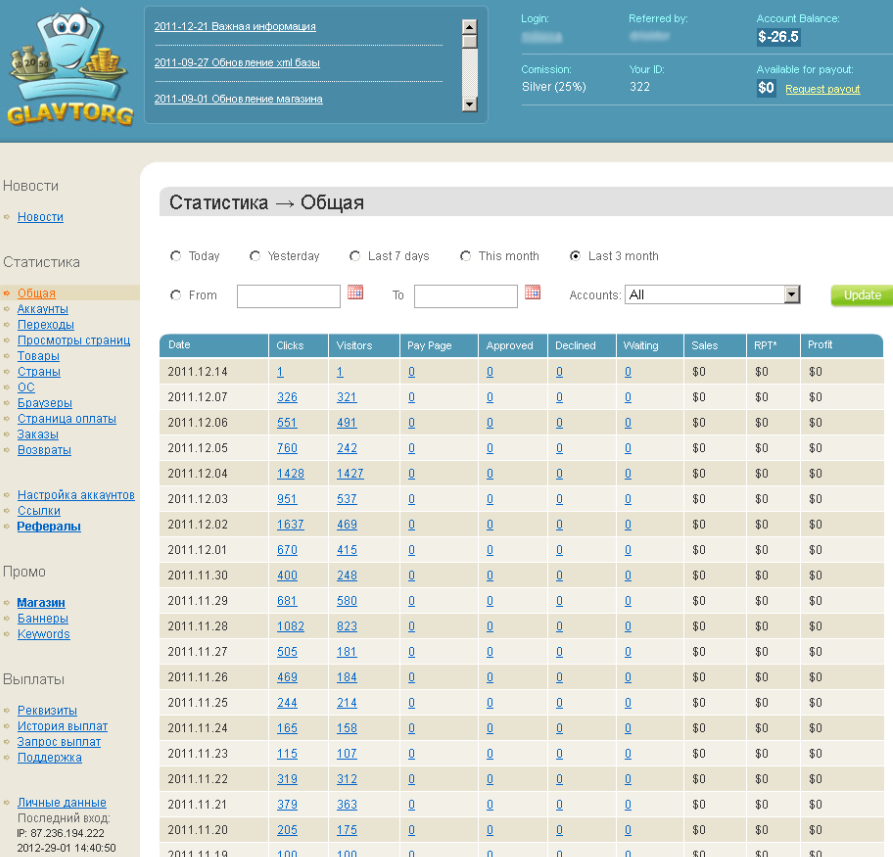Enable the custom From date range radio
Image resolution: width=893 pixels, height=857 pixels.
coord(176,295)
